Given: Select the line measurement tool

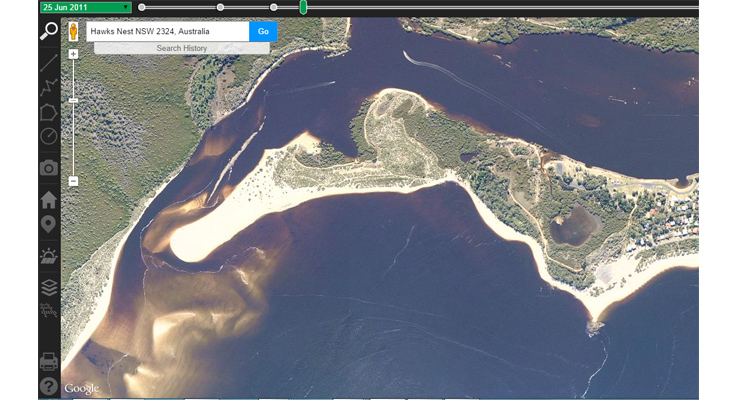Looking at the screenshot, I should pos(49,62).
